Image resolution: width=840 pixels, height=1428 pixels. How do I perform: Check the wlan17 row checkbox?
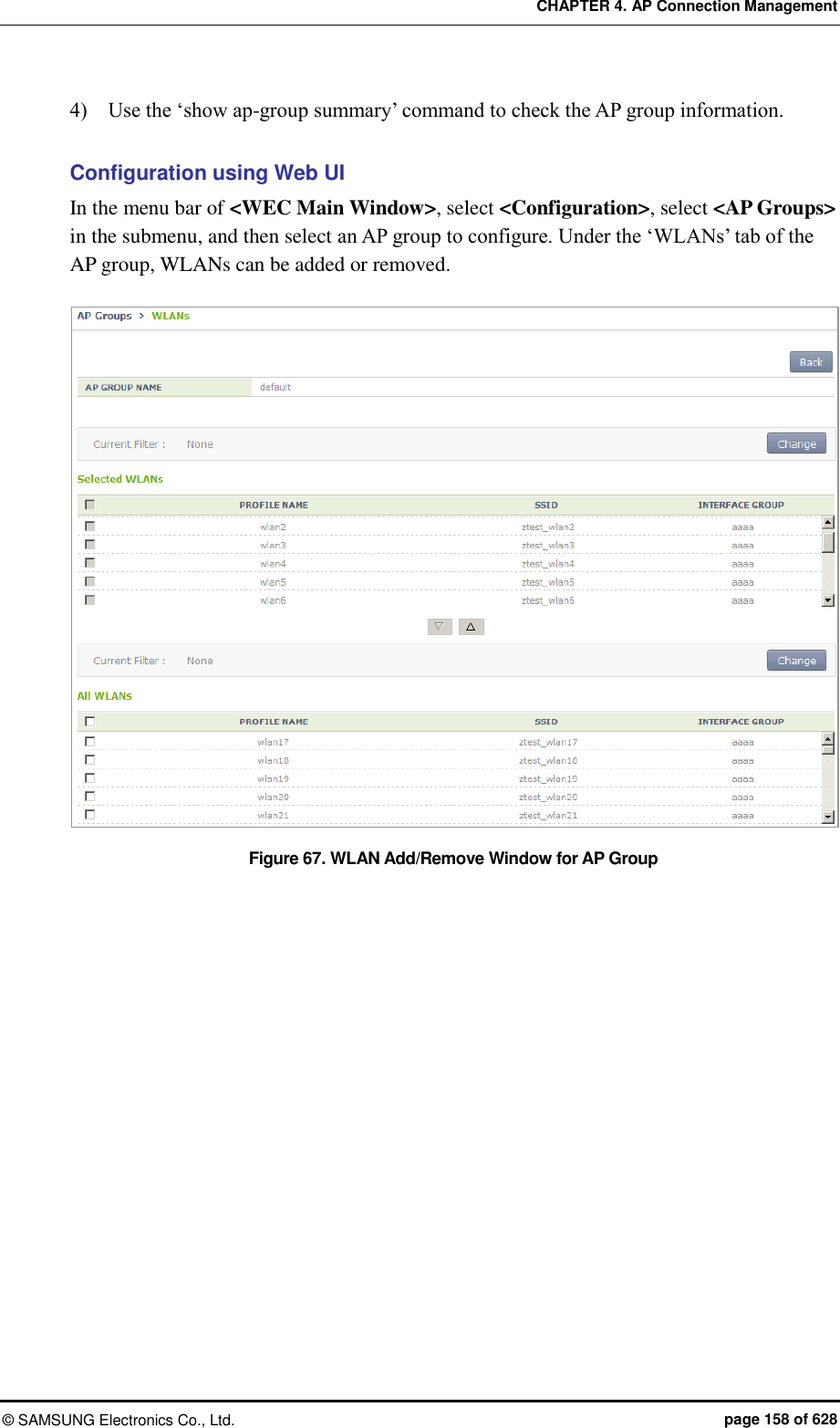click(x=89, y=742)
